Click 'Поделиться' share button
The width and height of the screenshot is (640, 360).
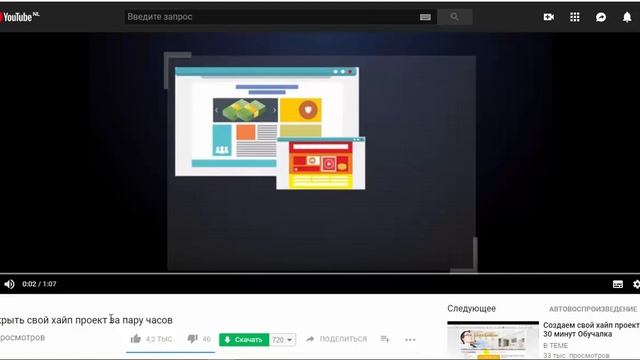337,339
